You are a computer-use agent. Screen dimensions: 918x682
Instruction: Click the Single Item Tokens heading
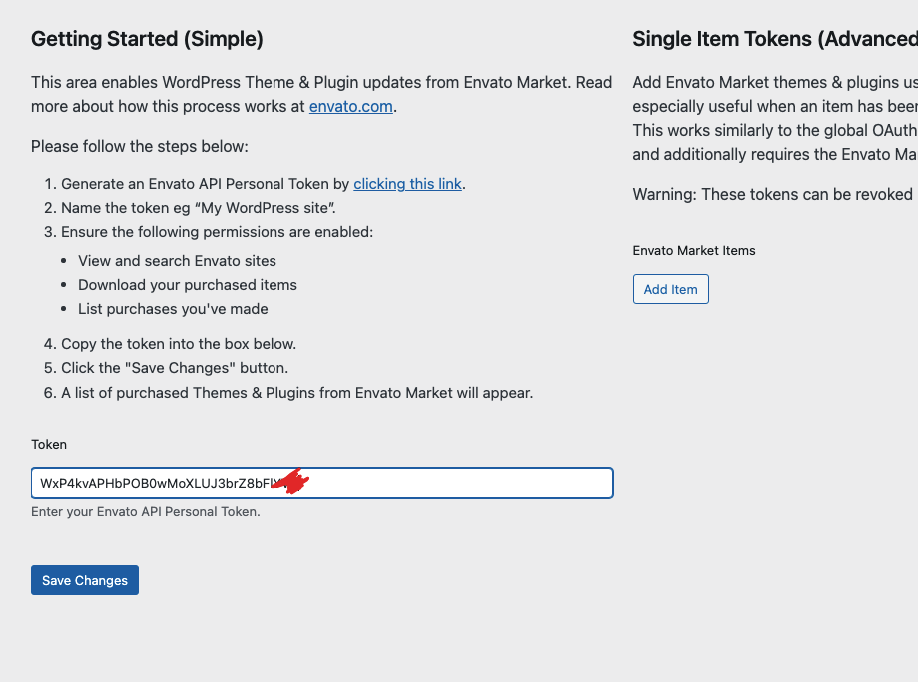click(x=775, y=39)
